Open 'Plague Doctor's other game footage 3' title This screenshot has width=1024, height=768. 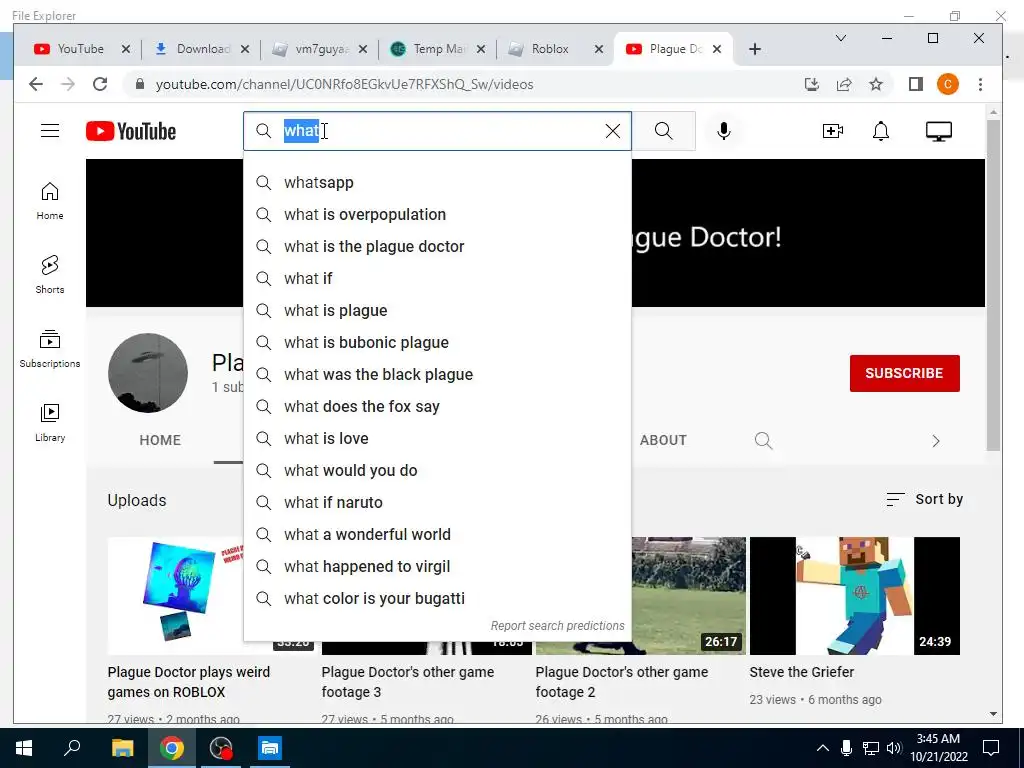[408, 682]
